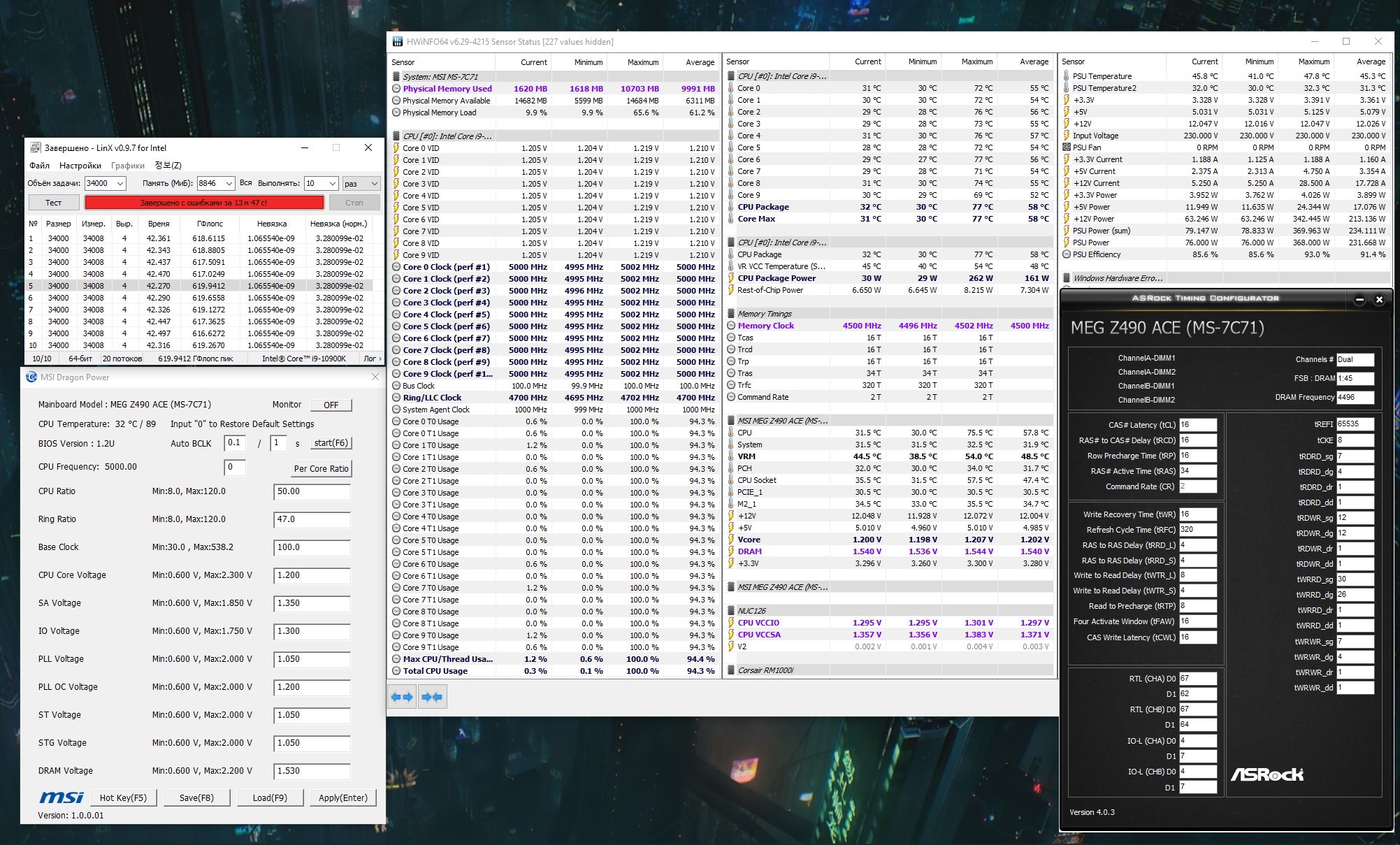Viewport: 1400px width, 845px height.
Task: Click the CPU Package Power lightning icon
Action: (731, 278)
